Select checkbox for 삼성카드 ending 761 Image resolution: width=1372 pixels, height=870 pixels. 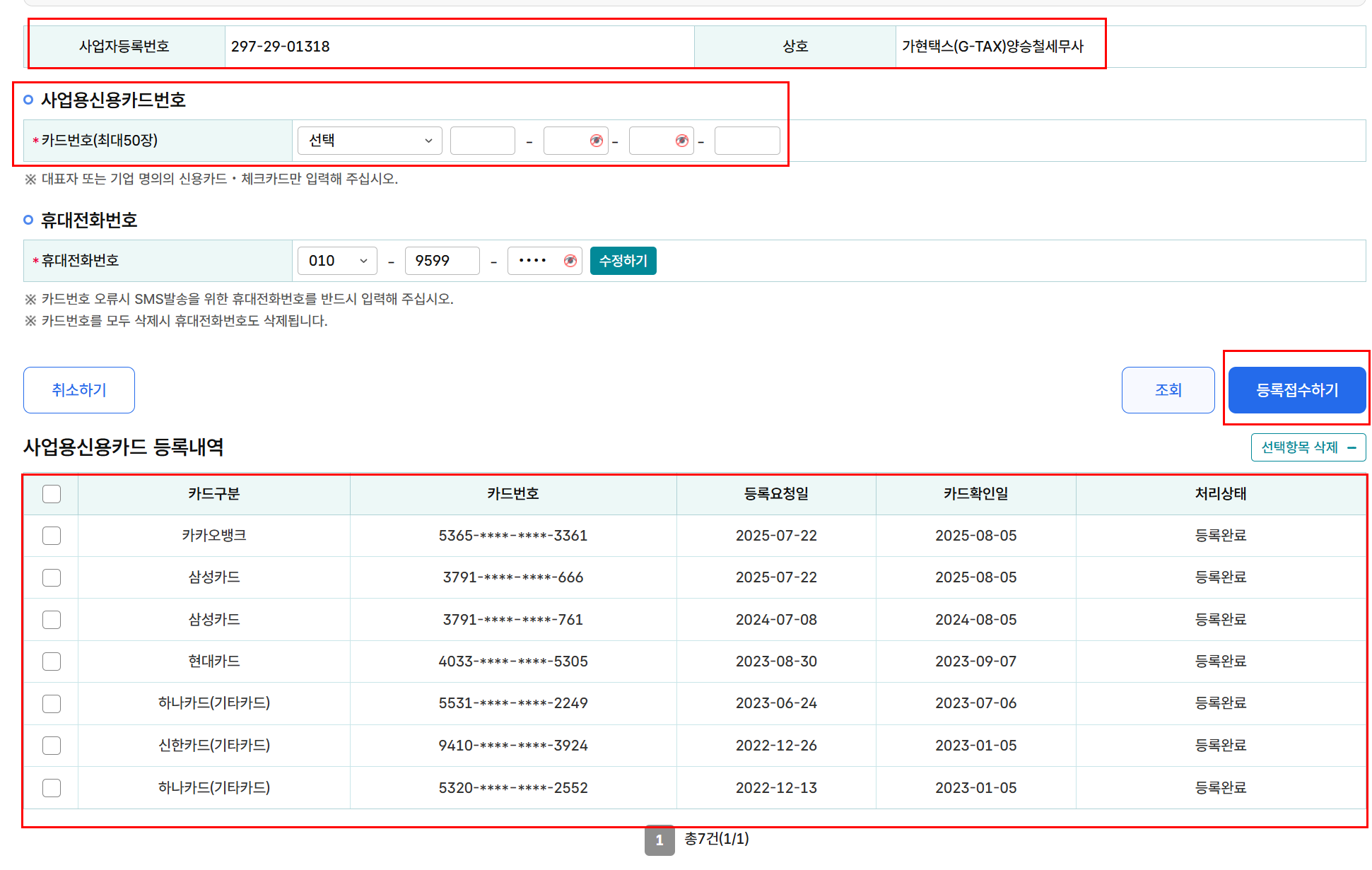[52, 620]
